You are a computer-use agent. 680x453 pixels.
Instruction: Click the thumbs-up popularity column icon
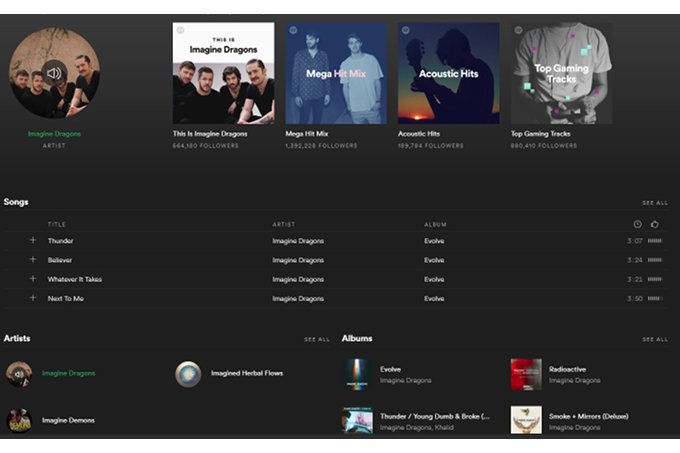[654, 224]
